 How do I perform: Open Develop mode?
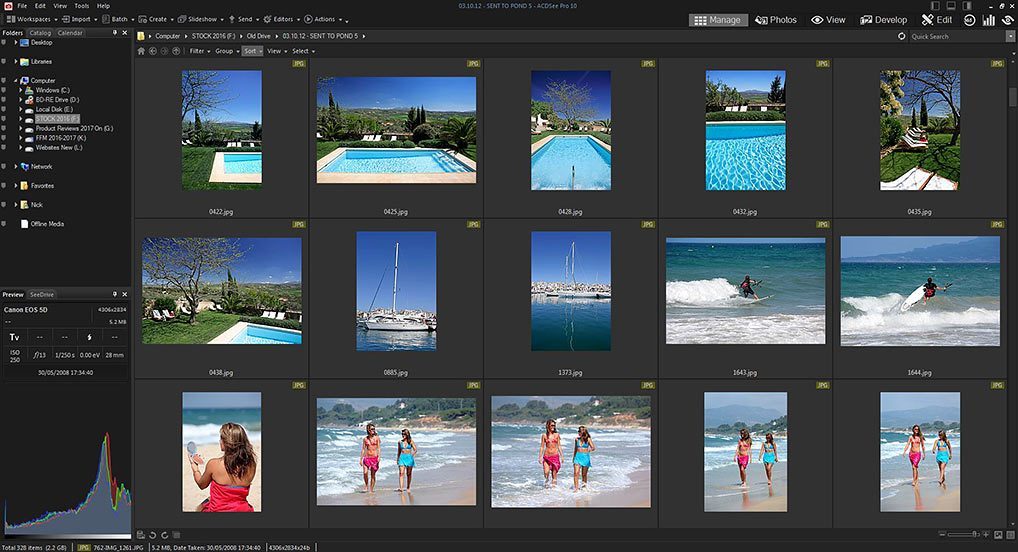click(883, 20)
